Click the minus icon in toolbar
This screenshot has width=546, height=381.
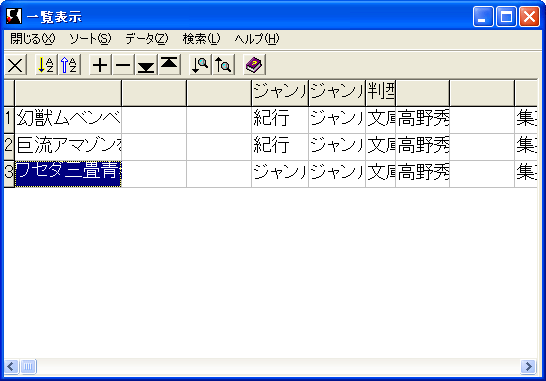click(123, 65)
